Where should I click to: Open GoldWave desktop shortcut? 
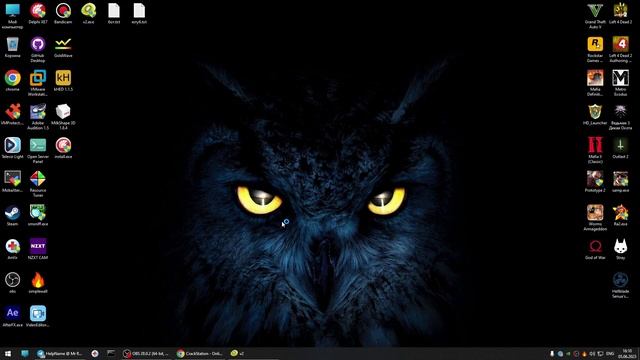pyautogui.click(x=63, y=47)
